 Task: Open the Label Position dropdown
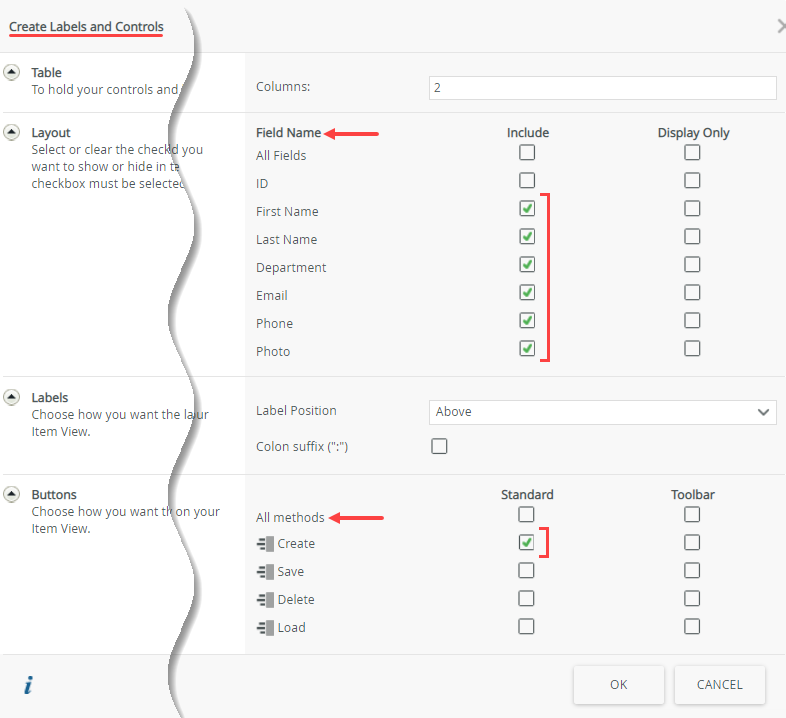click(602, 412)
